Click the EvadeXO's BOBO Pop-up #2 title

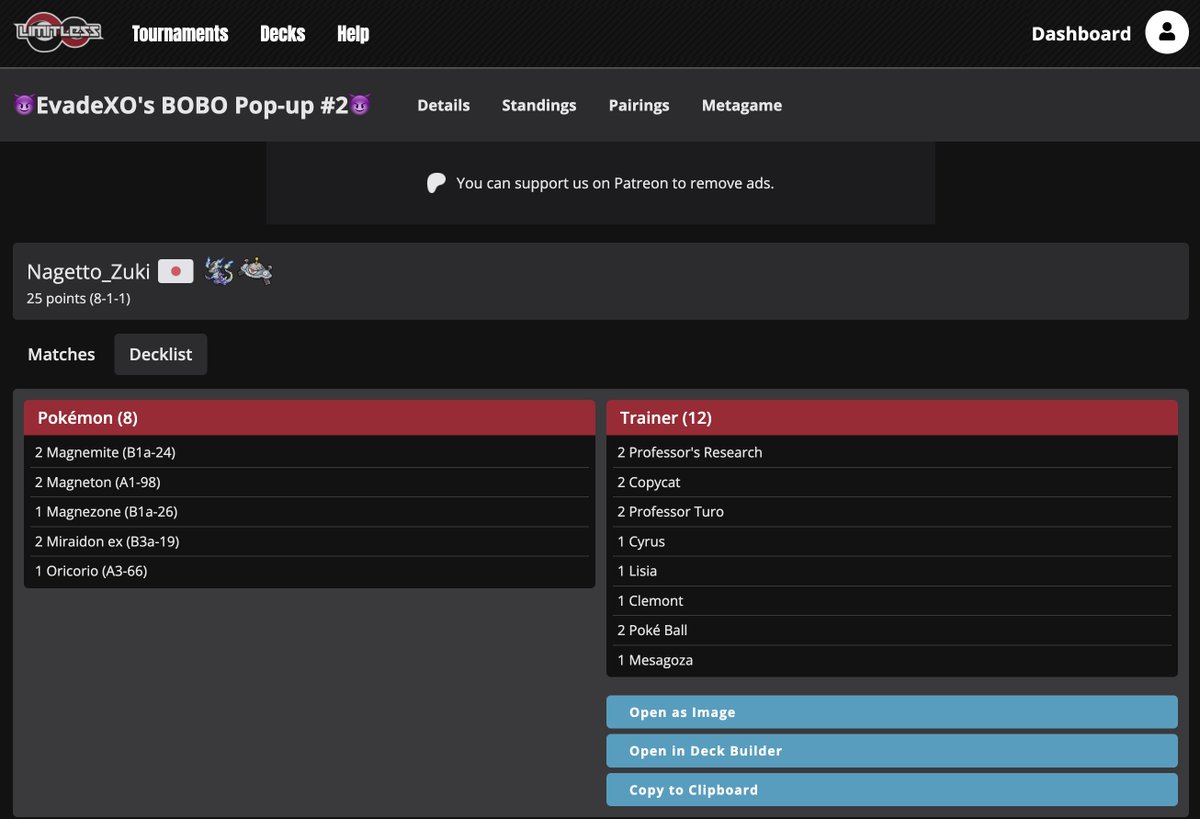[x=193, y=105]
